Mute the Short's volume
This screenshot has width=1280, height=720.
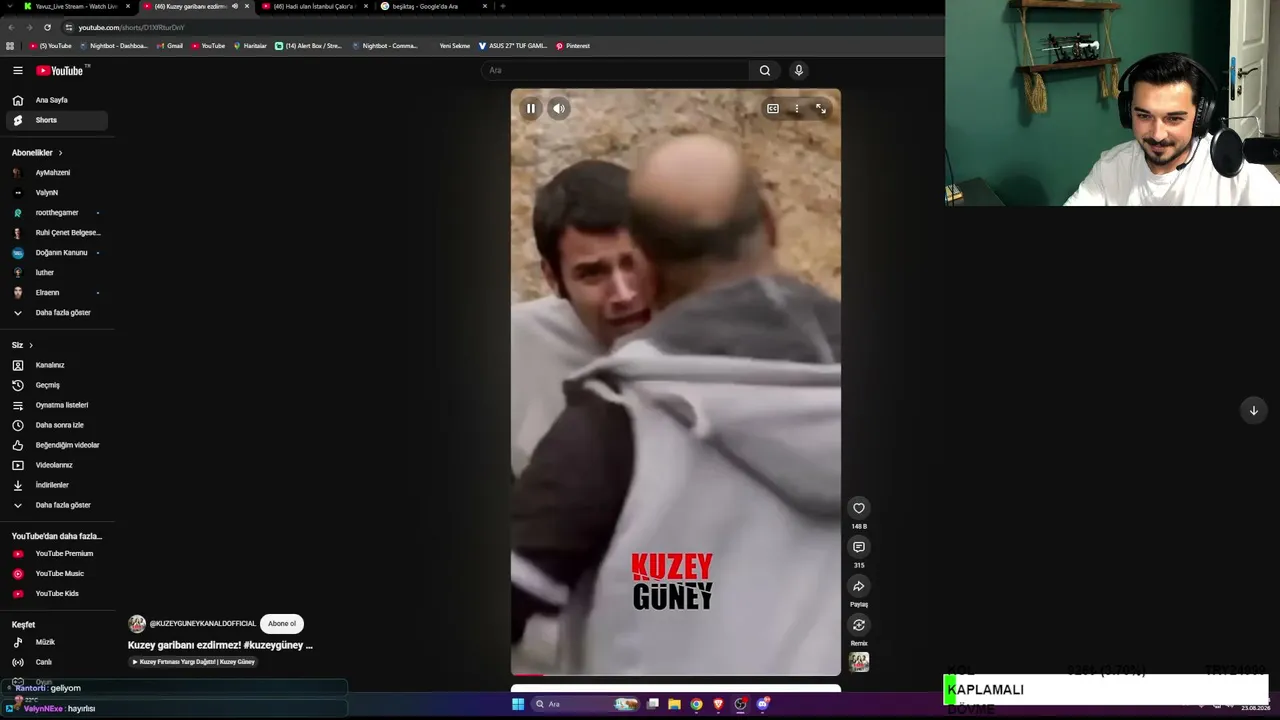point(559,108)
